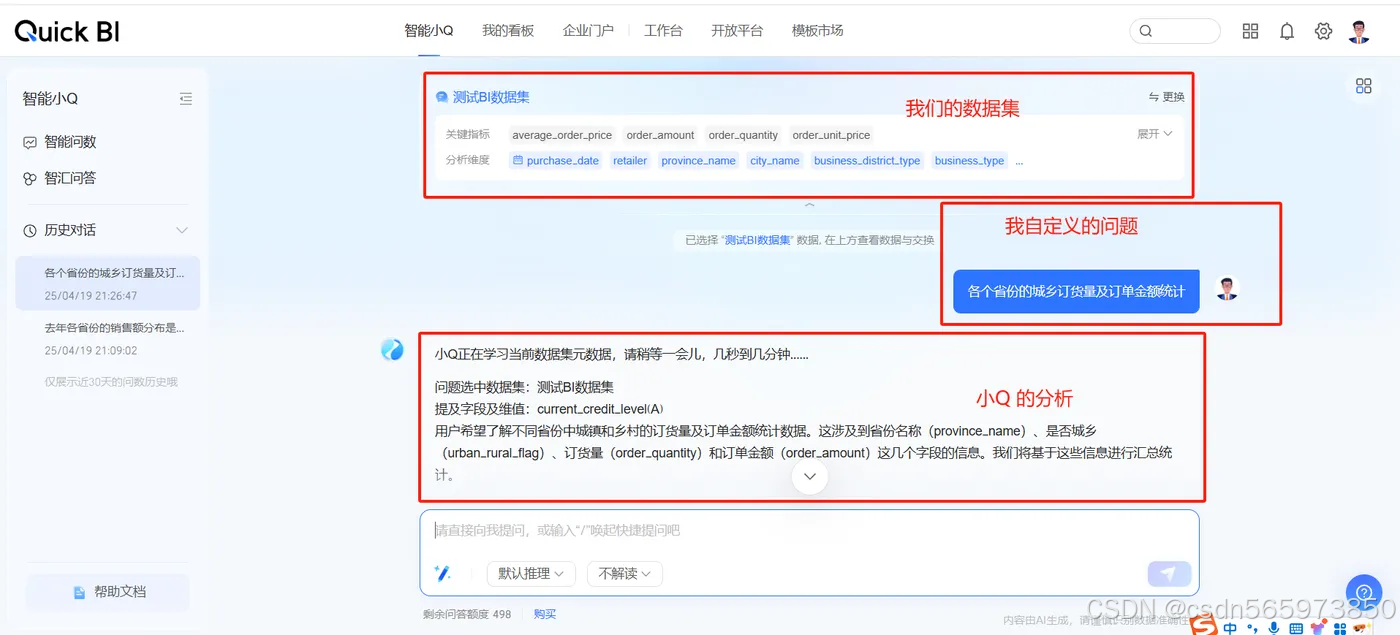
Task: Send the question using the paper-plane icon
Action: pyautogui.click(x=1168, y=573)
